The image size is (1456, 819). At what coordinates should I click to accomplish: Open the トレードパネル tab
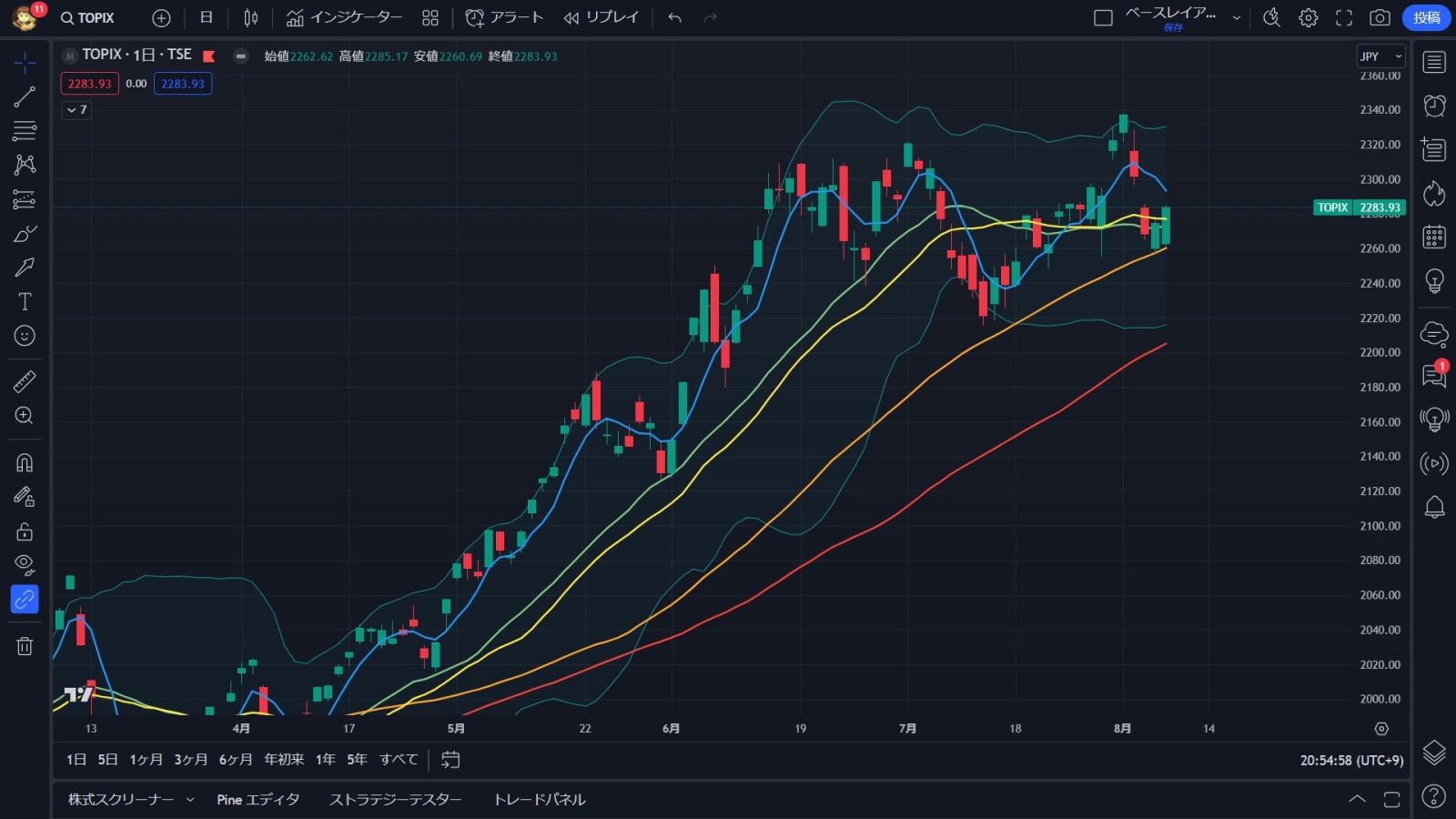(x=540, y=800)
